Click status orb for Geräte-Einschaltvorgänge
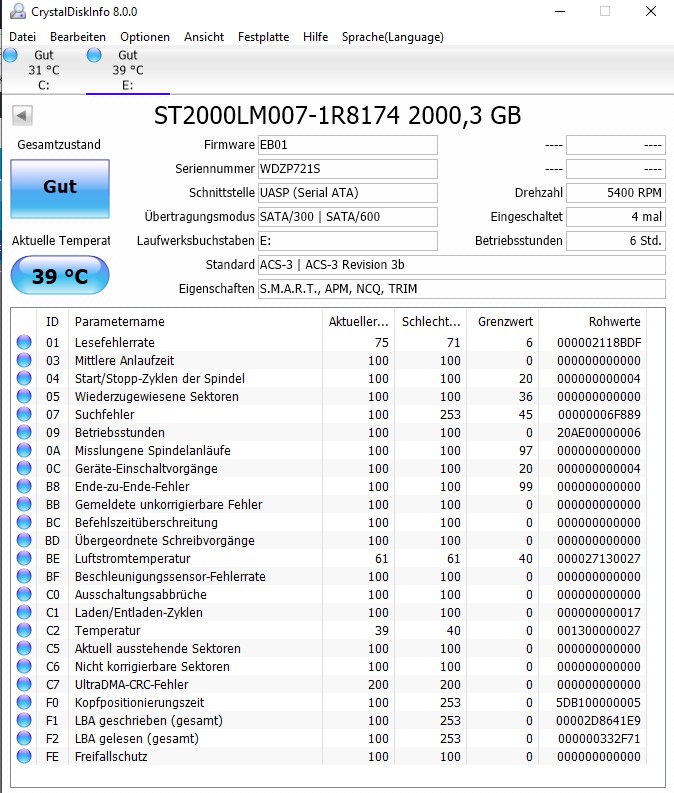Viewport: 674px width, 793px height. pyautogui.click(x=24, y=468)
